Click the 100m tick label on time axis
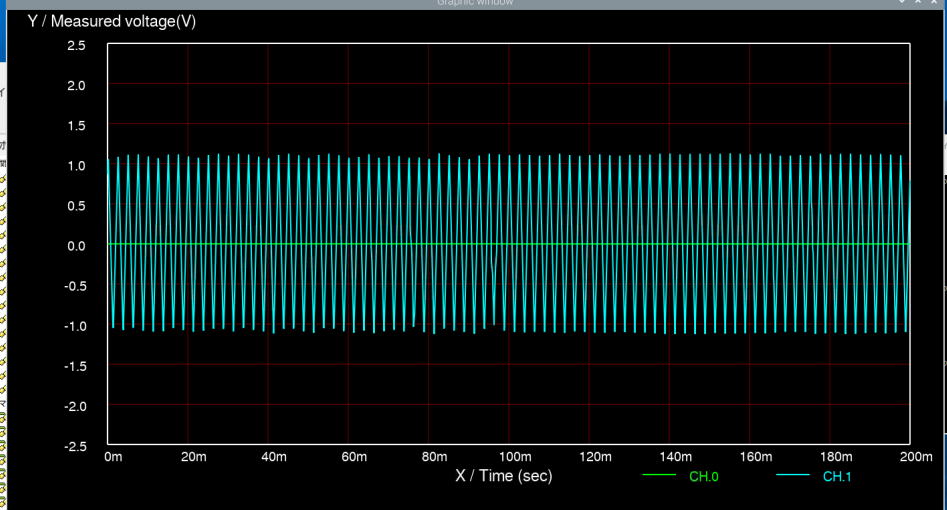Image resolution: width=947 pixels, height=510 pixels. tap(515, 457)
